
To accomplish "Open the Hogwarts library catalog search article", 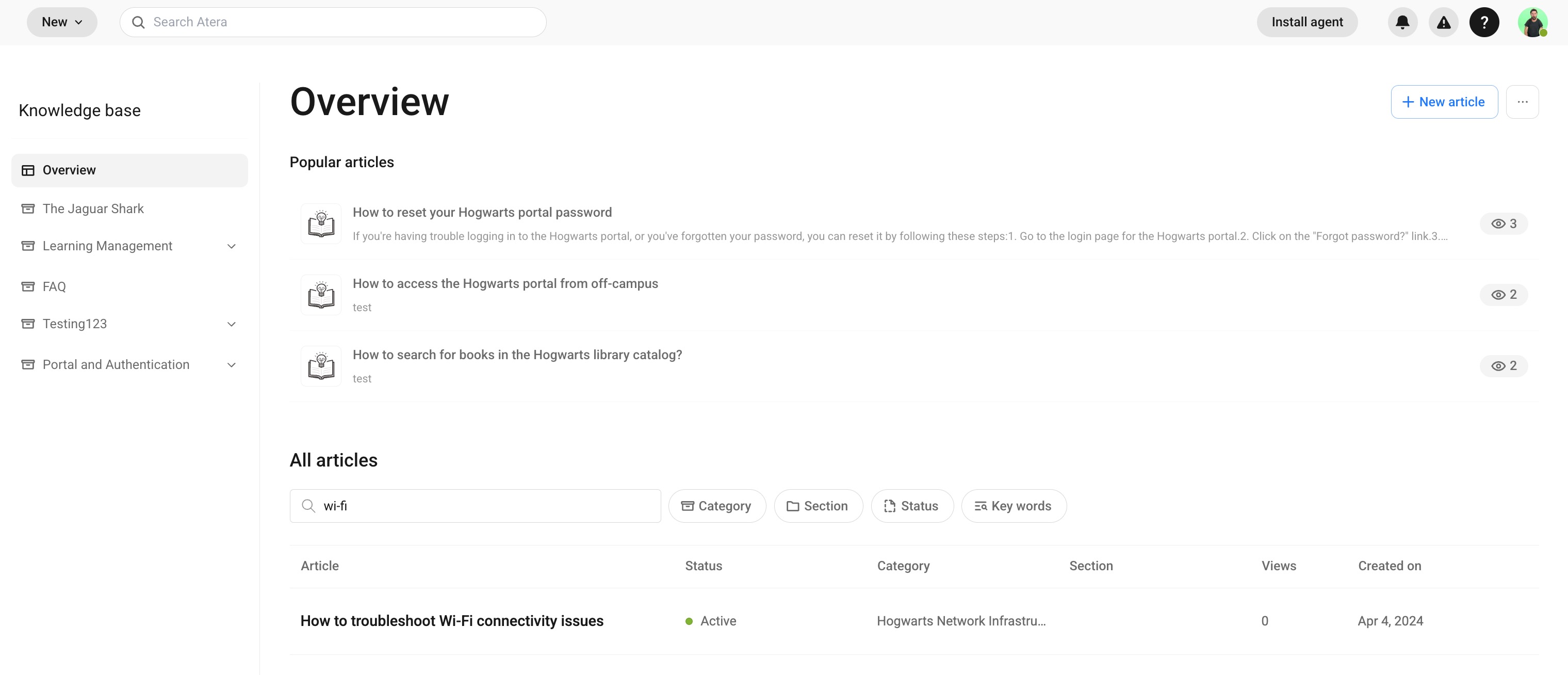I will (517, 355).
